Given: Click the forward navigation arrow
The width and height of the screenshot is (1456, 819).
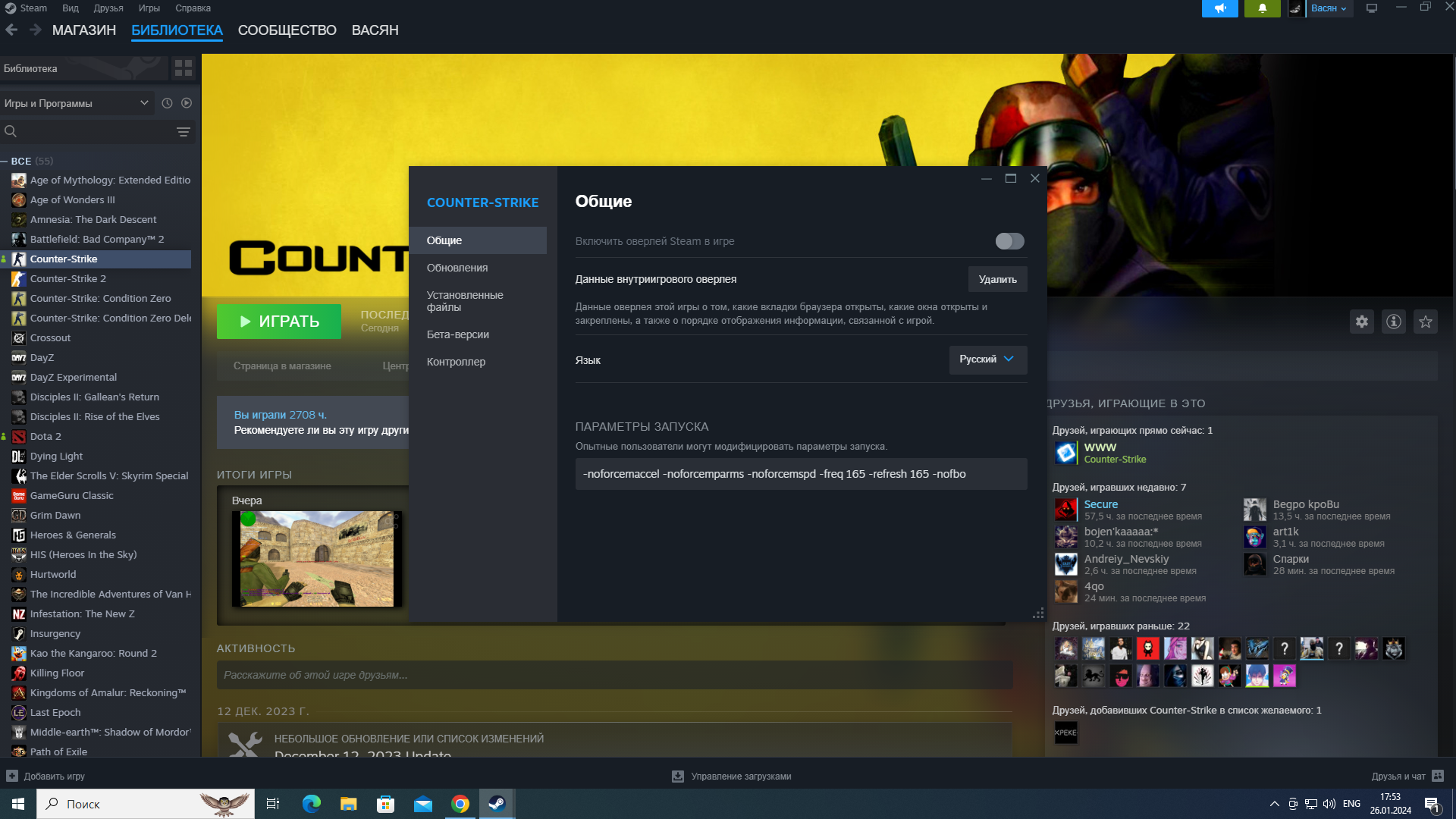Looking at the screenshot, I should pos(35,30).
